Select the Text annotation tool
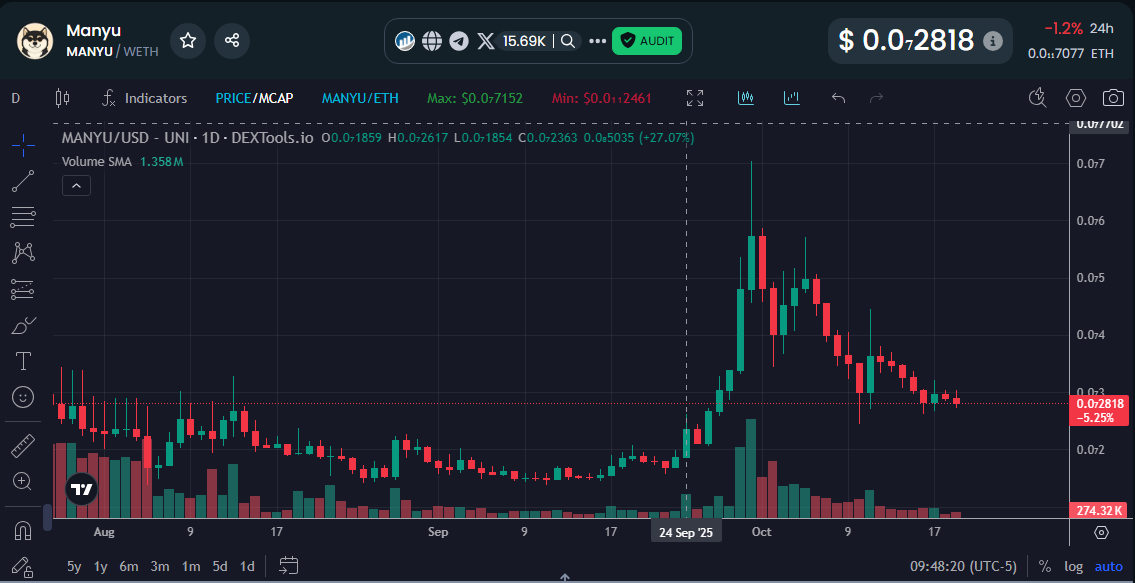Viewport: 1135px width, 583px height. tap(23, 361)
